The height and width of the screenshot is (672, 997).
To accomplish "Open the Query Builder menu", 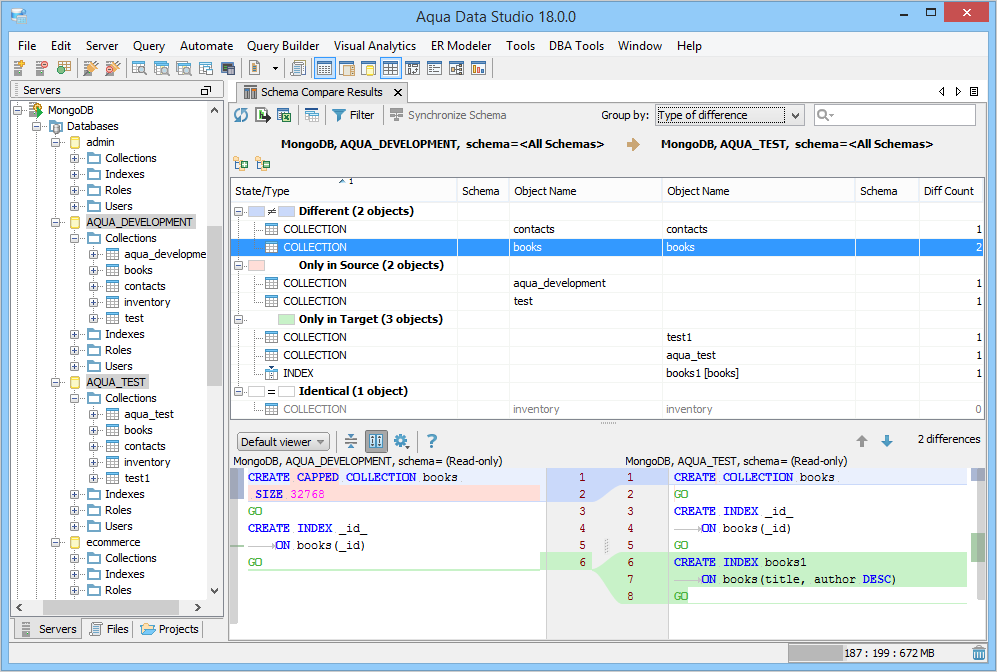I will pyautogui.click(x=283, y=46).
